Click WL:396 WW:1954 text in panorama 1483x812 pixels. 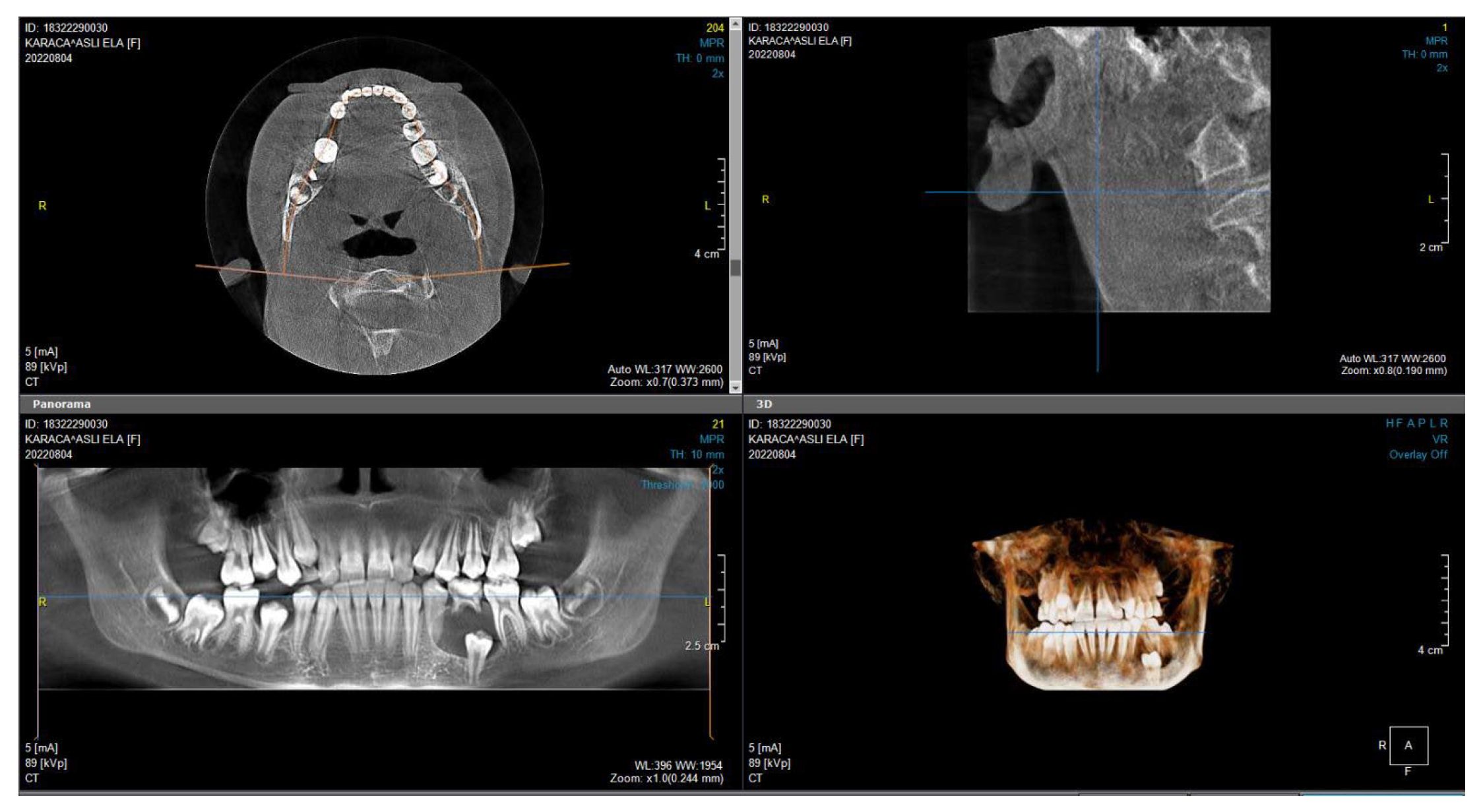(678, 765)
